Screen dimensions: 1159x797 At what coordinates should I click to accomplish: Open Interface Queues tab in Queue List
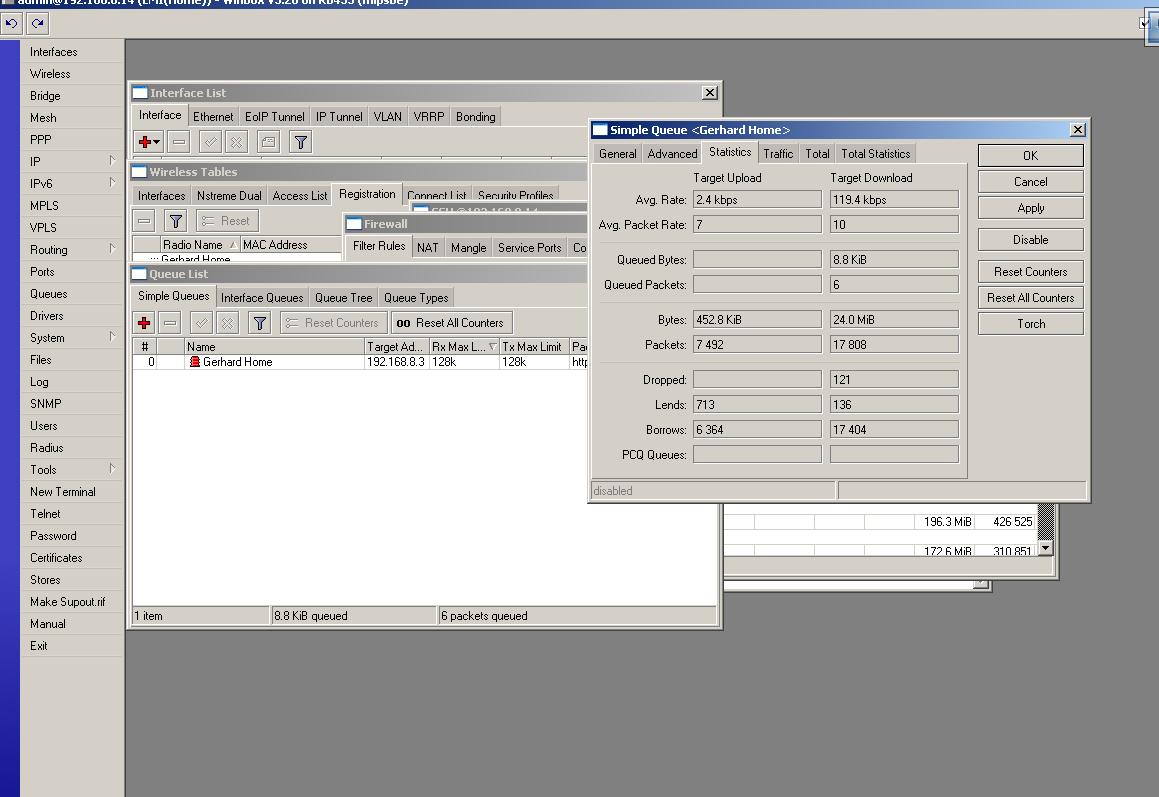(x=262, y=298)
